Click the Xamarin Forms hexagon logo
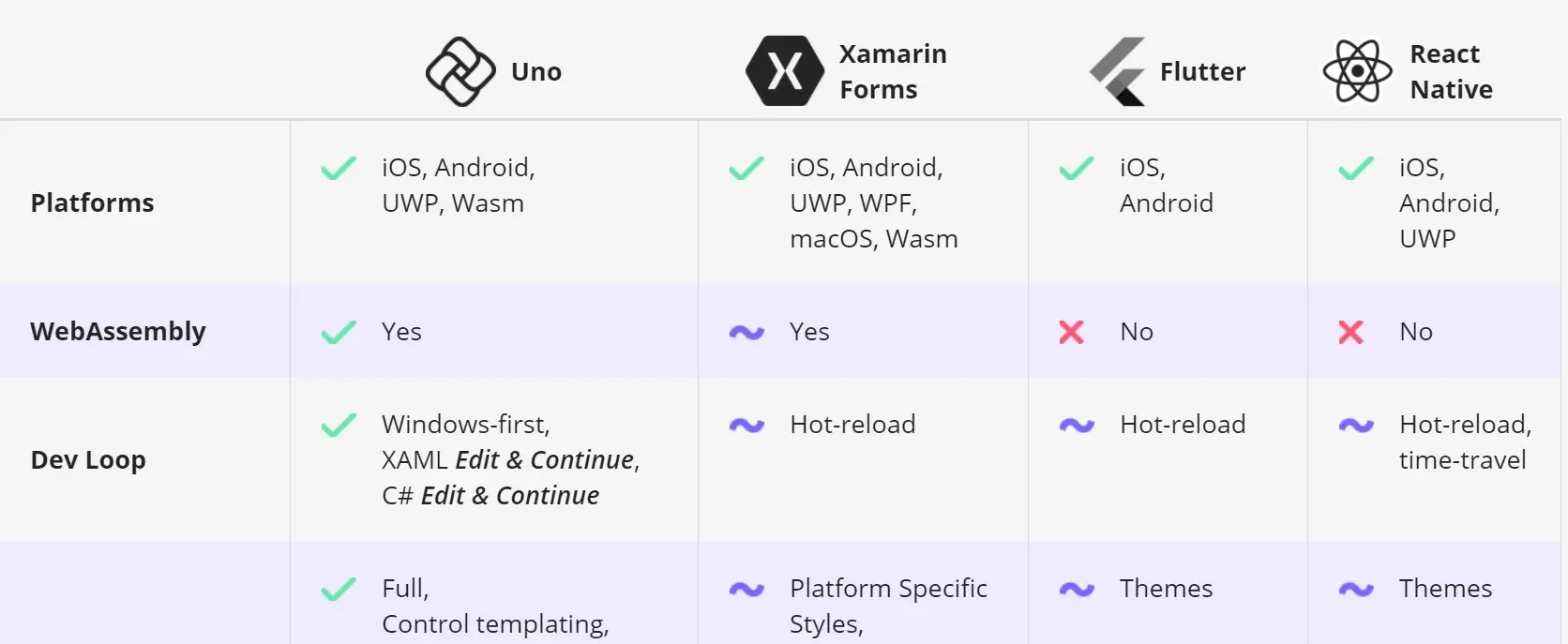Image resolution: width=1568 pixels, height=644 pixels. [x=785, y=71]
